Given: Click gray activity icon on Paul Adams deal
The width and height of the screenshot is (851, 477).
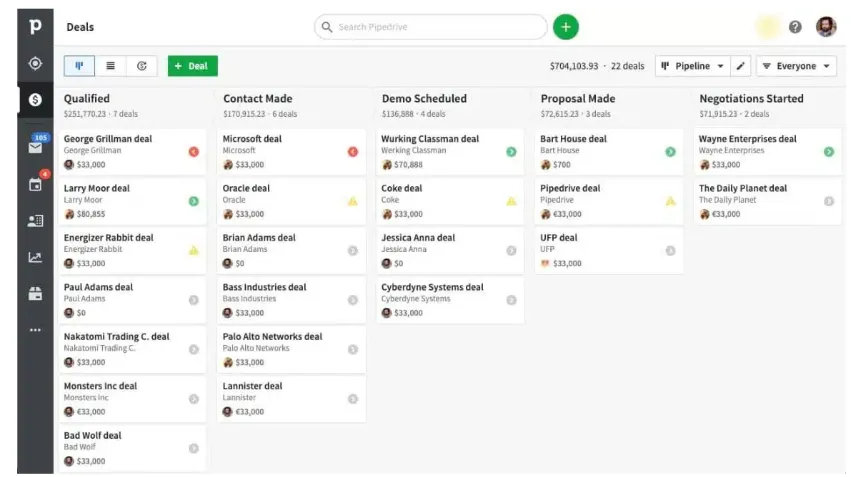Looking at the screenshot, I should [x=194, y=300].
